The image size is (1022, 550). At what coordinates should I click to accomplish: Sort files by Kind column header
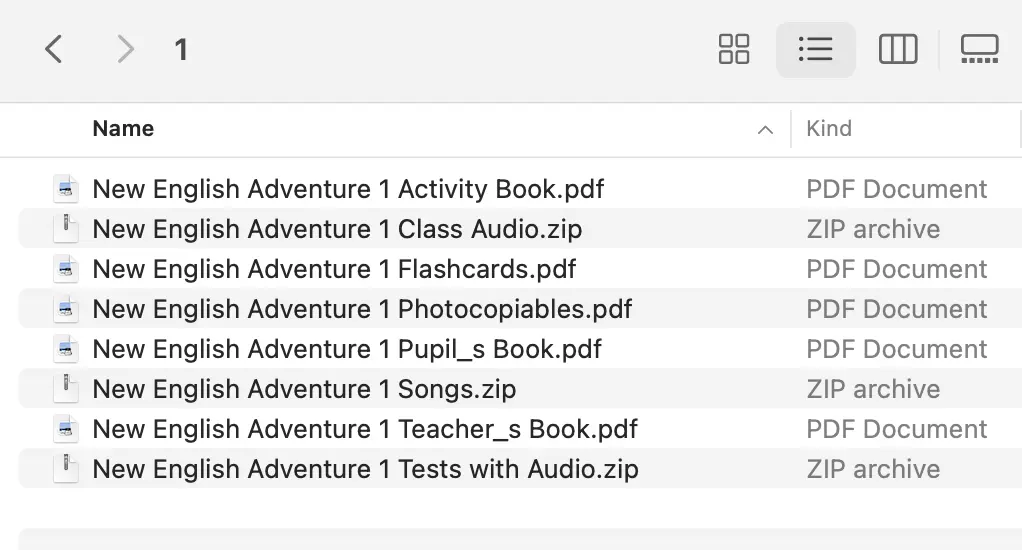(828, 128)
